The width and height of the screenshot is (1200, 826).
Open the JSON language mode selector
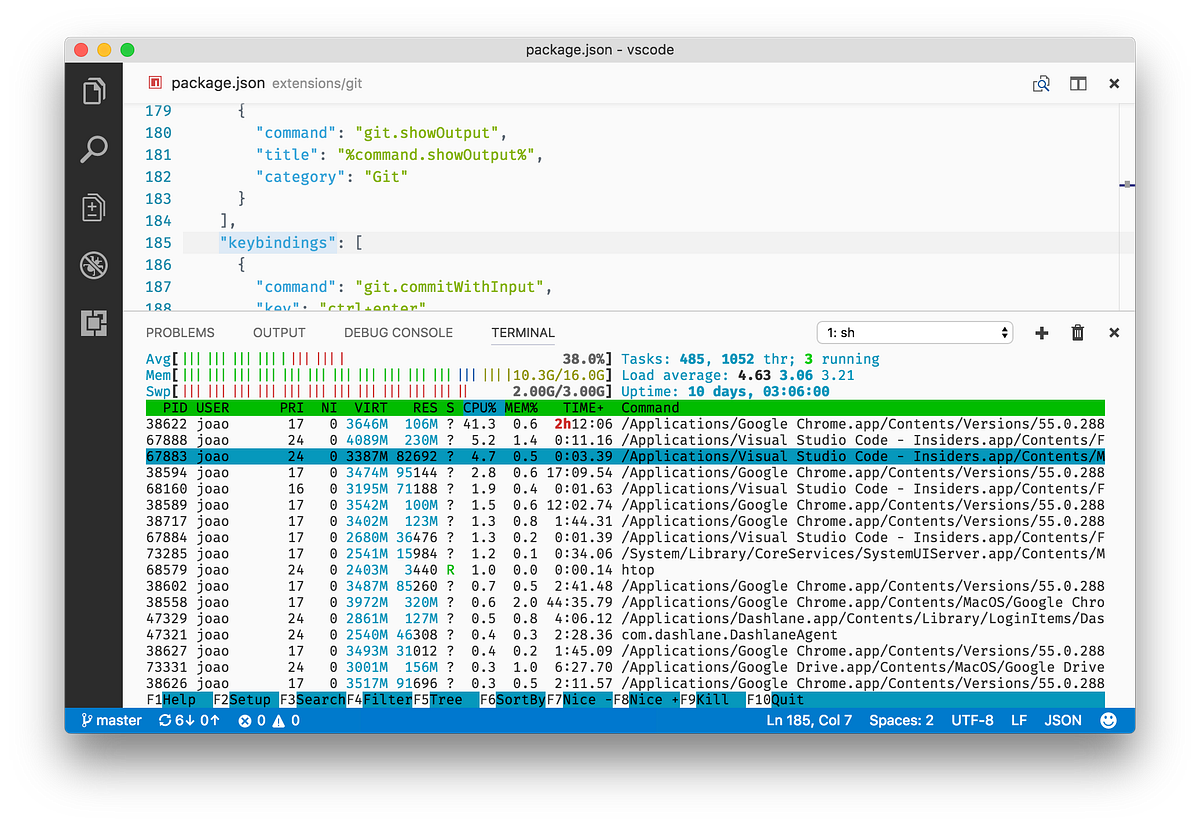pos(1063,720)
